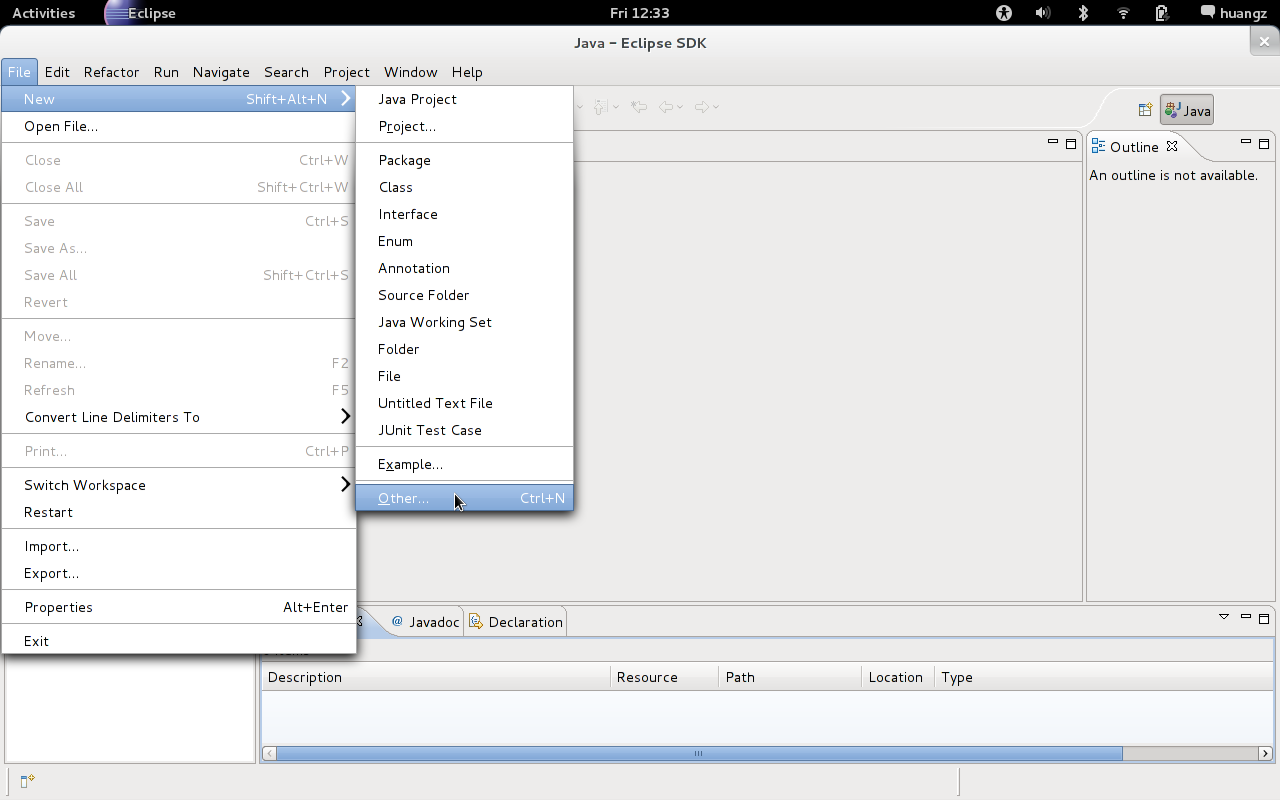Screen dimensions: 1280x800
Task: Click the Forward navigation arrow in toolbar
Action: 701,107
